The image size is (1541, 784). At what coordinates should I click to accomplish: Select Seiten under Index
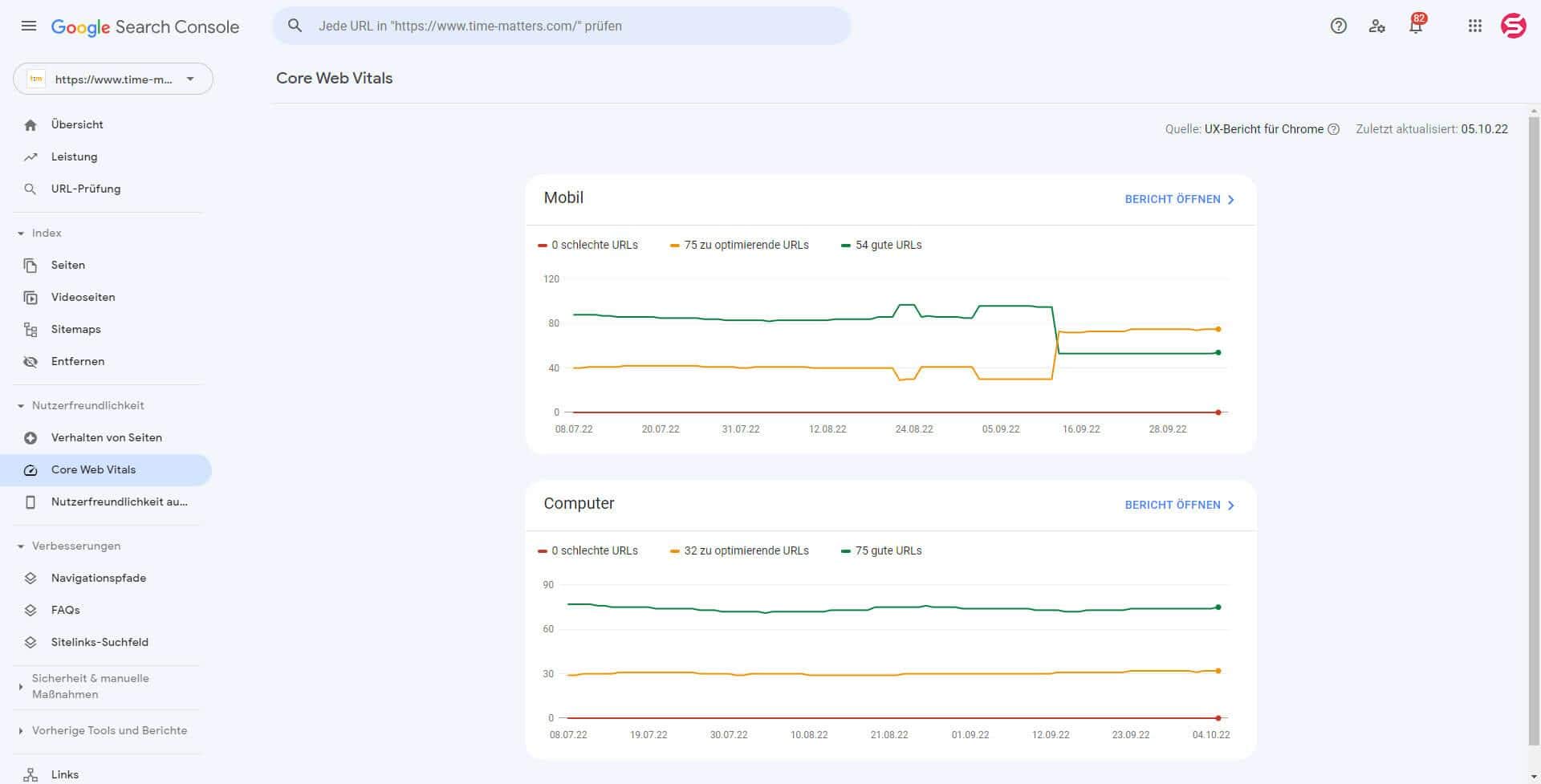click(68, 265)
